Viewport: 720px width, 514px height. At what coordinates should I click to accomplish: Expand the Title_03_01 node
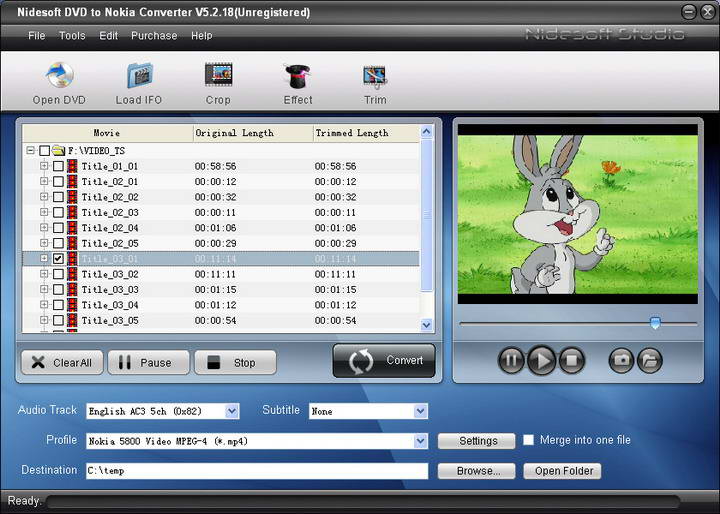coord(44,258)
